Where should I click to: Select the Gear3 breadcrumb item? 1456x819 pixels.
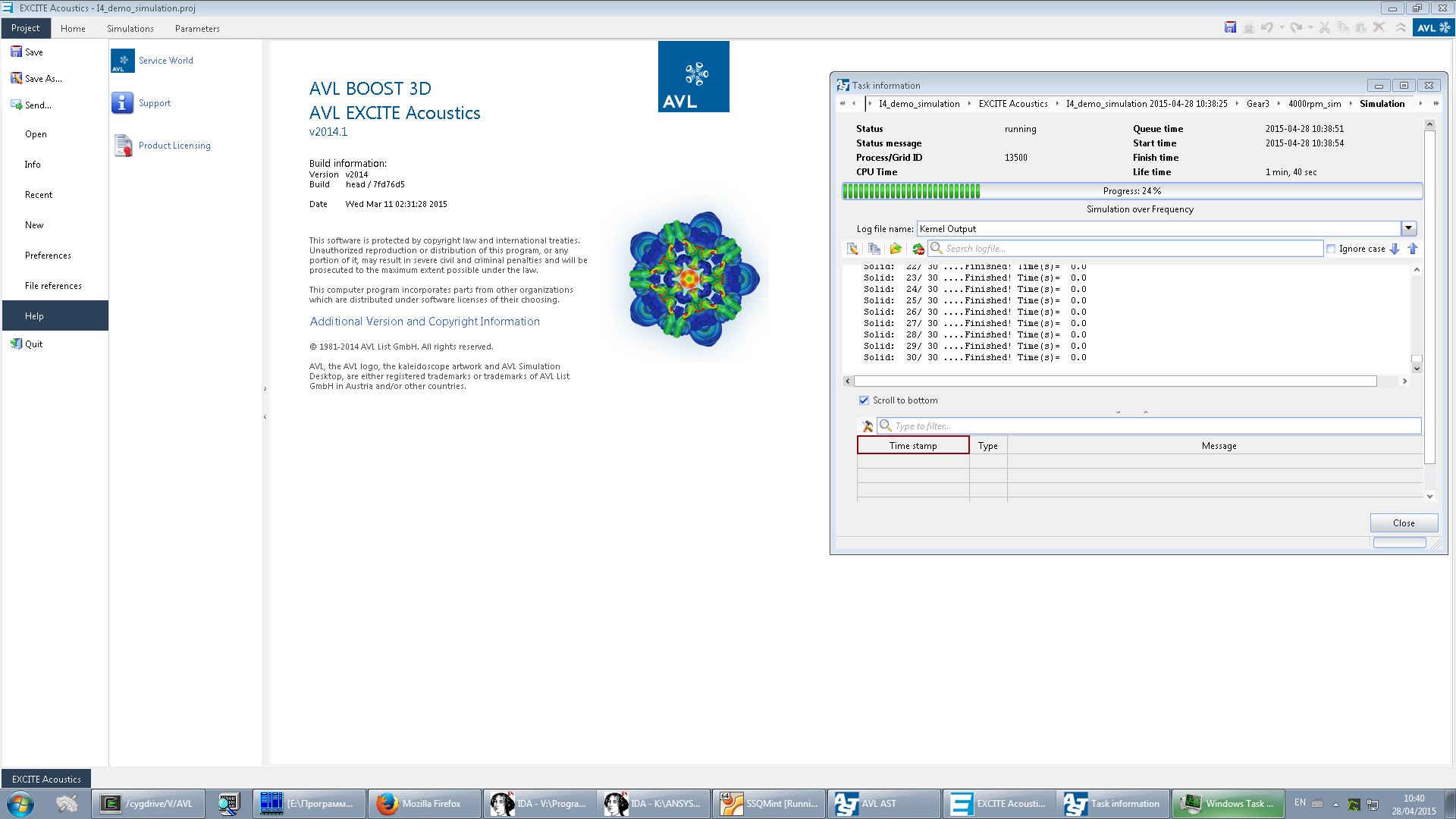click(x=1257, y=104)
